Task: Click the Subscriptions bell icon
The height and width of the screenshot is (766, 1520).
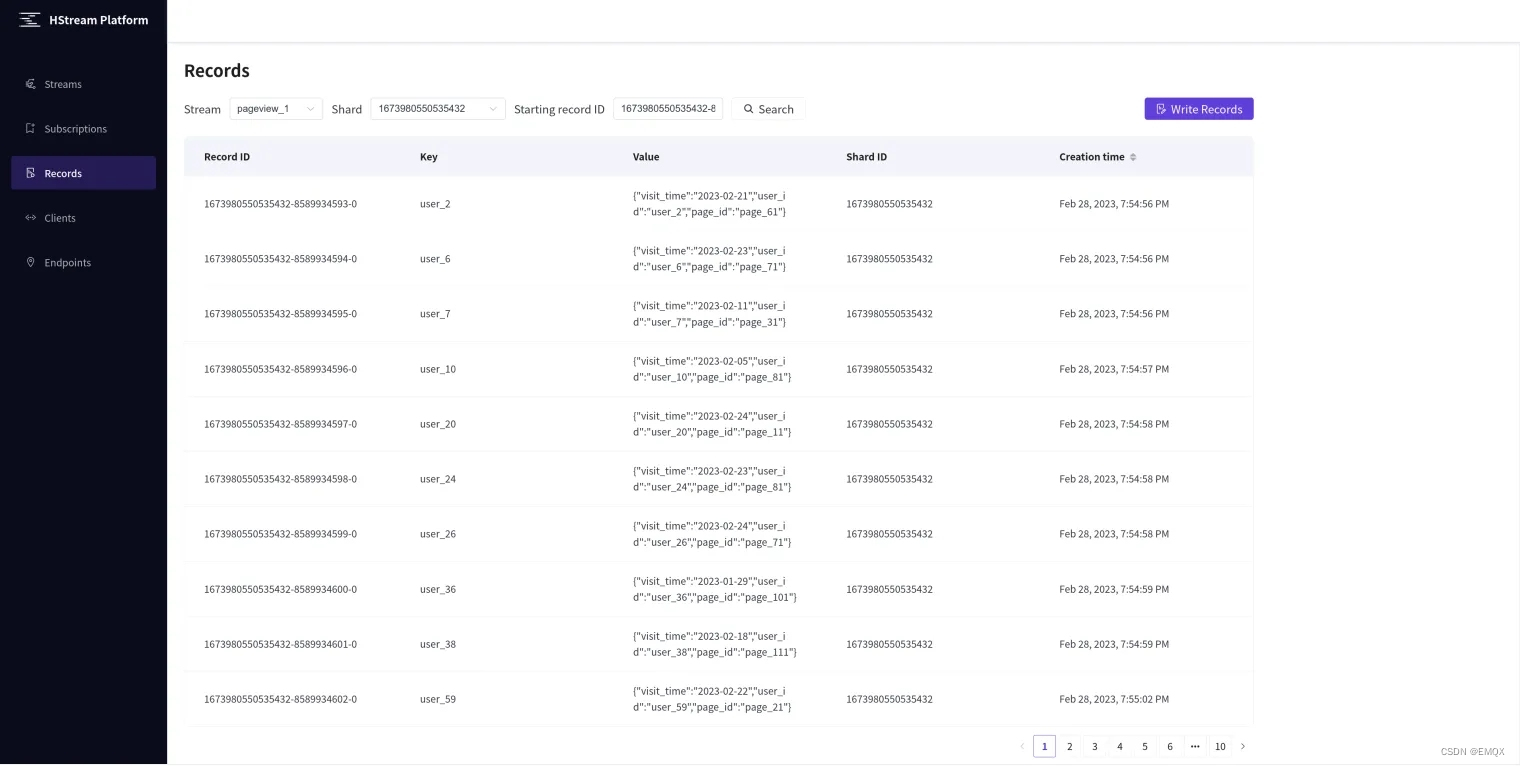Action: 31,128
